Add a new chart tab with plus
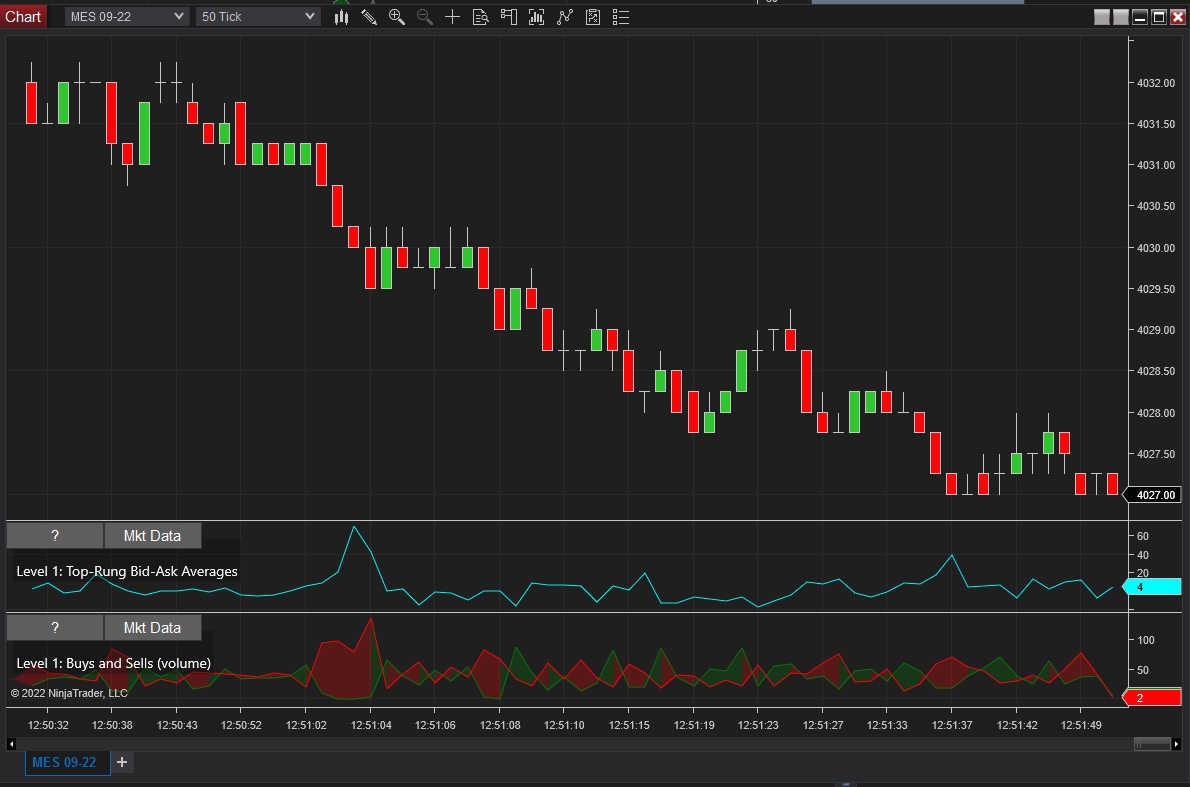Image resolution: width=1190 pixels, height=787 pixels. [121, 762]
